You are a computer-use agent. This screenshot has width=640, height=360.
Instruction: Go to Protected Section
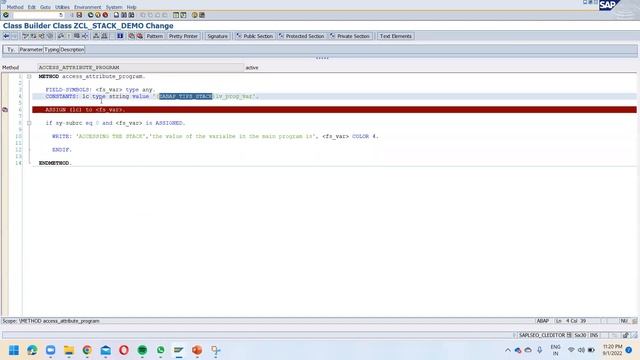click(301, 36)
